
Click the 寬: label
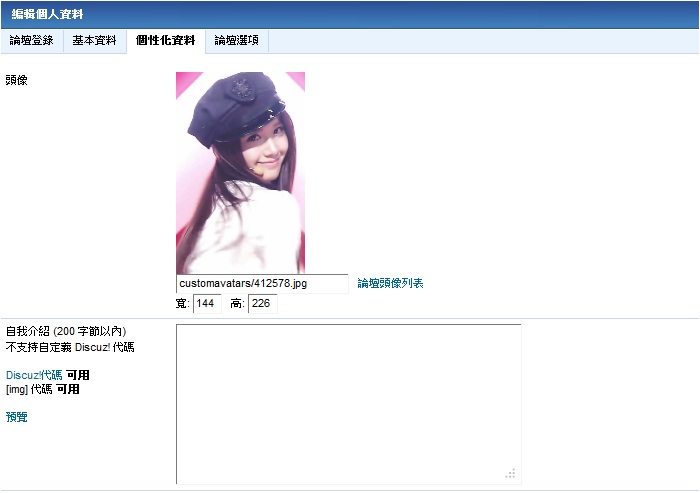(183, 304)
